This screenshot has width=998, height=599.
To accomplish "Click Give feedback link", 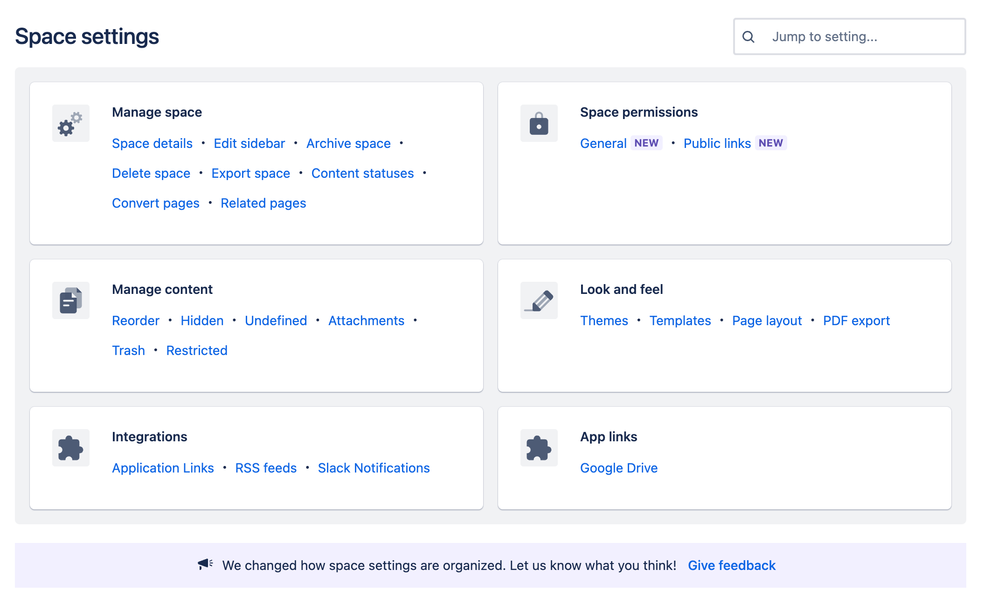I will 731,565.
